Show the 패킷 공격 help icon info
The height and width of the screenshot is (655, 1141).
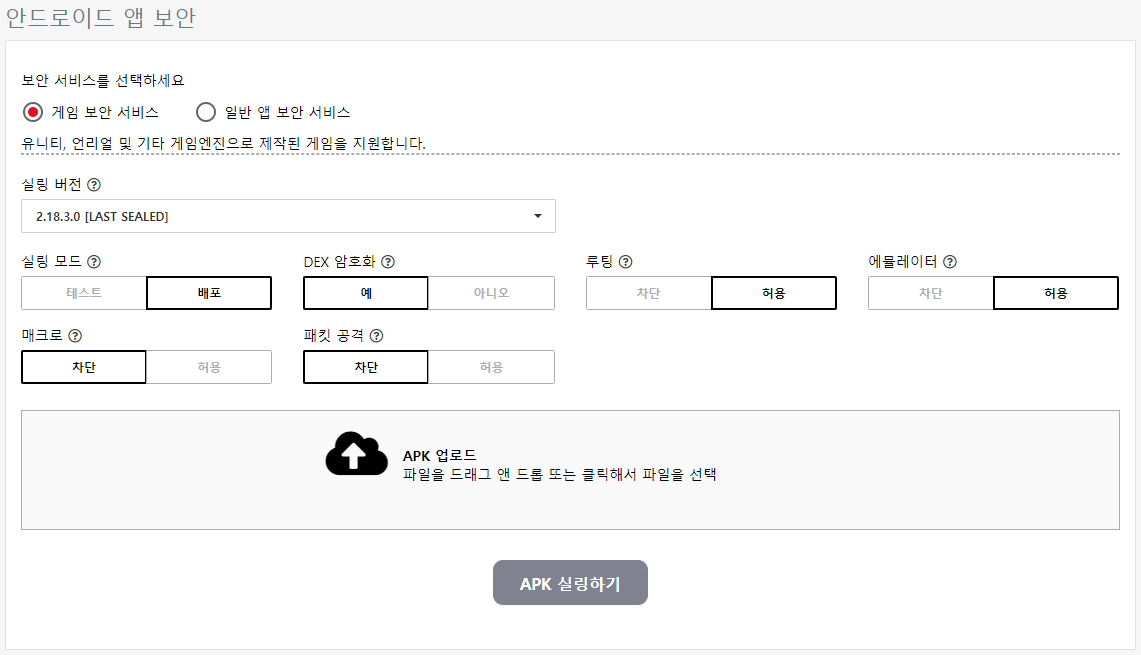(x=376, y=336)
